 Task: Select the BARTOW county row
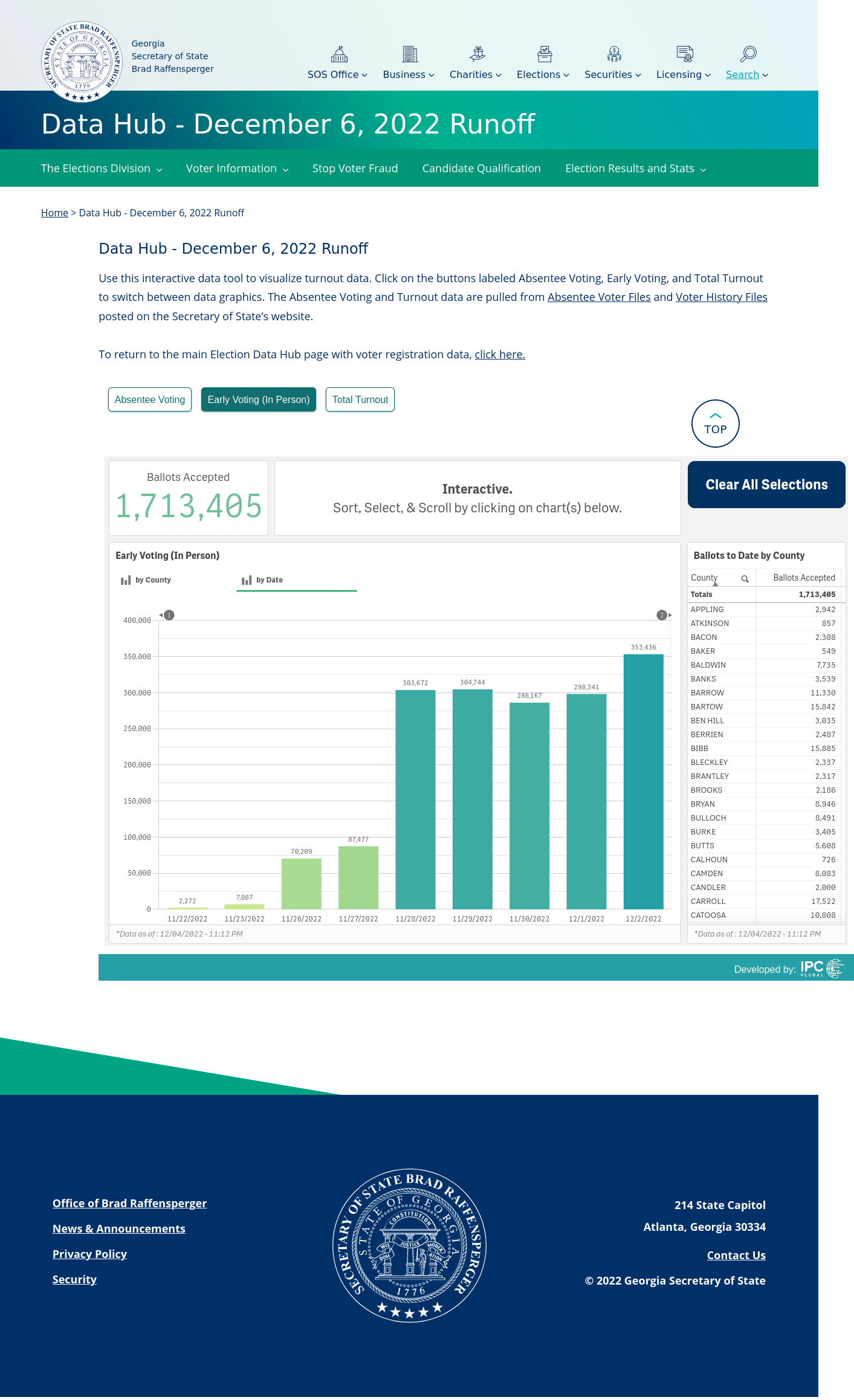[x=765, y=707]
